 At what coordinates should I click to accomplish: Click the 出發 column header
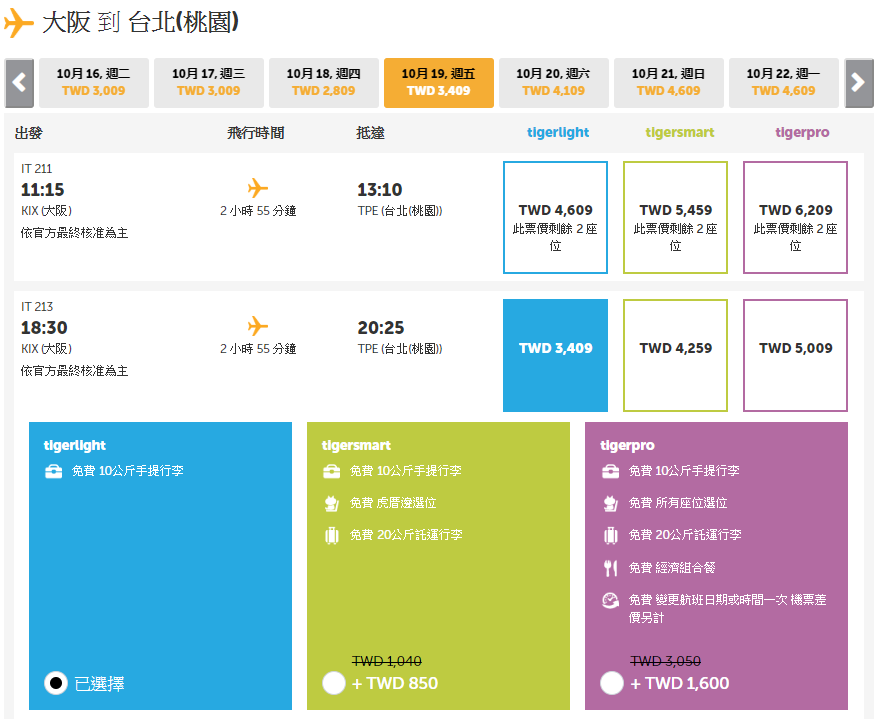(29, 133)
